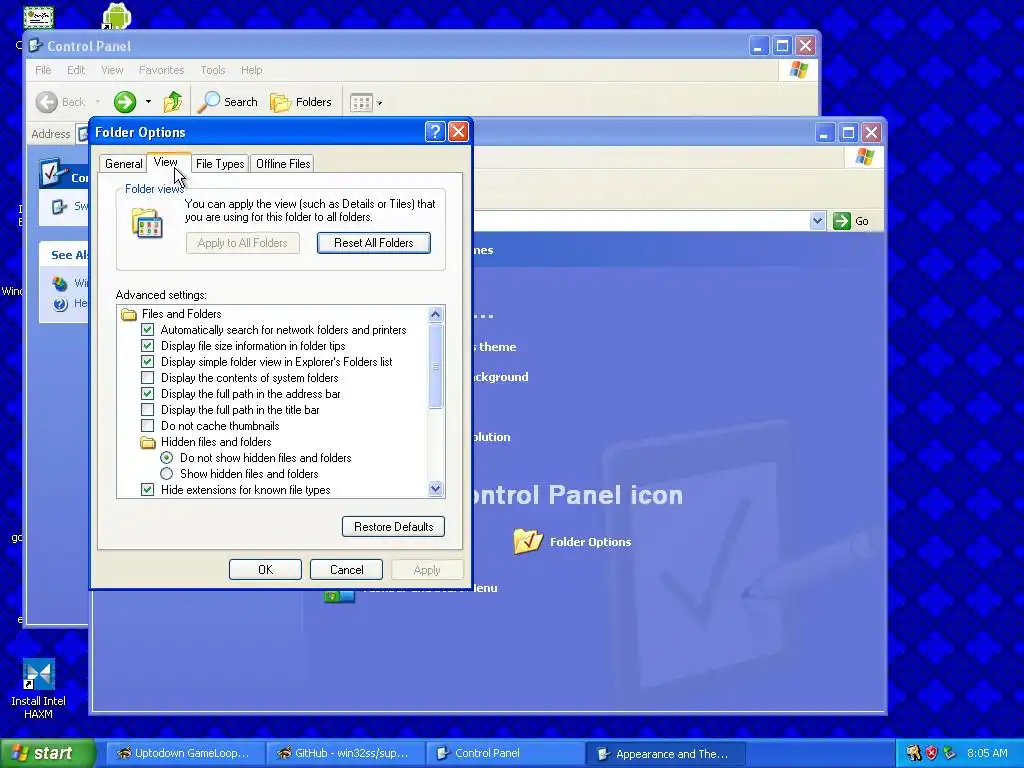
Task: Open Search in Control Panel toolbar
Action: pyautogui.click(x=228, y=102)
